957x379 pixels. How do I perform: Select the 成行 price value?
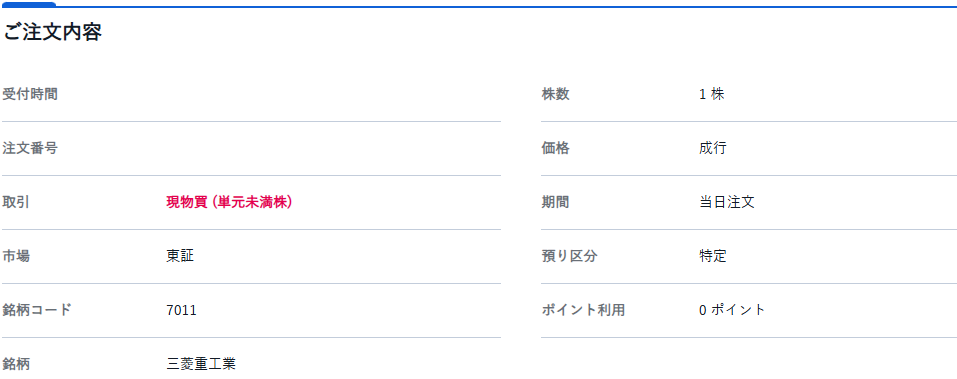coord(713,148)
